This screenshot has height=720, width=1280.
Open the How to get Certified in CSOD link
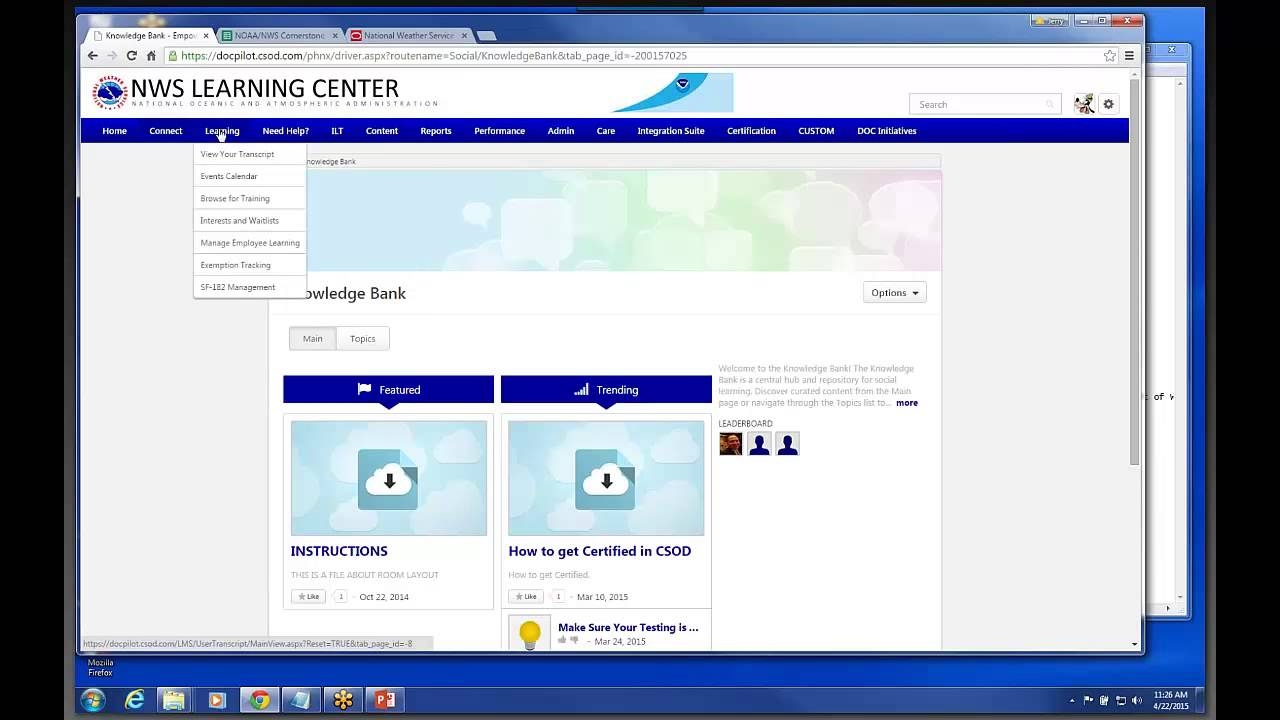(x=599, y=551)
